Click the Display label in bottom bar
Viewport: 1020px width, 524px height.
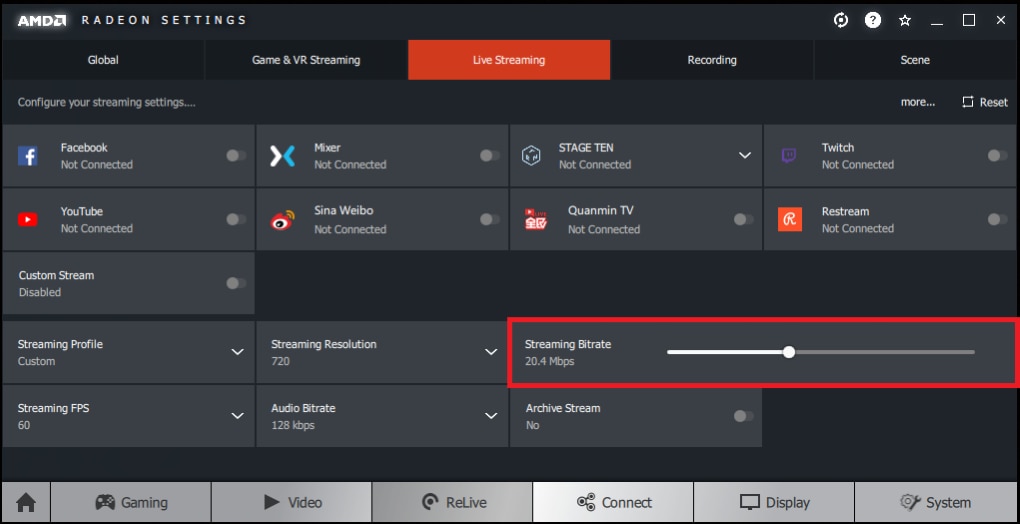click(x=788, y=503)
